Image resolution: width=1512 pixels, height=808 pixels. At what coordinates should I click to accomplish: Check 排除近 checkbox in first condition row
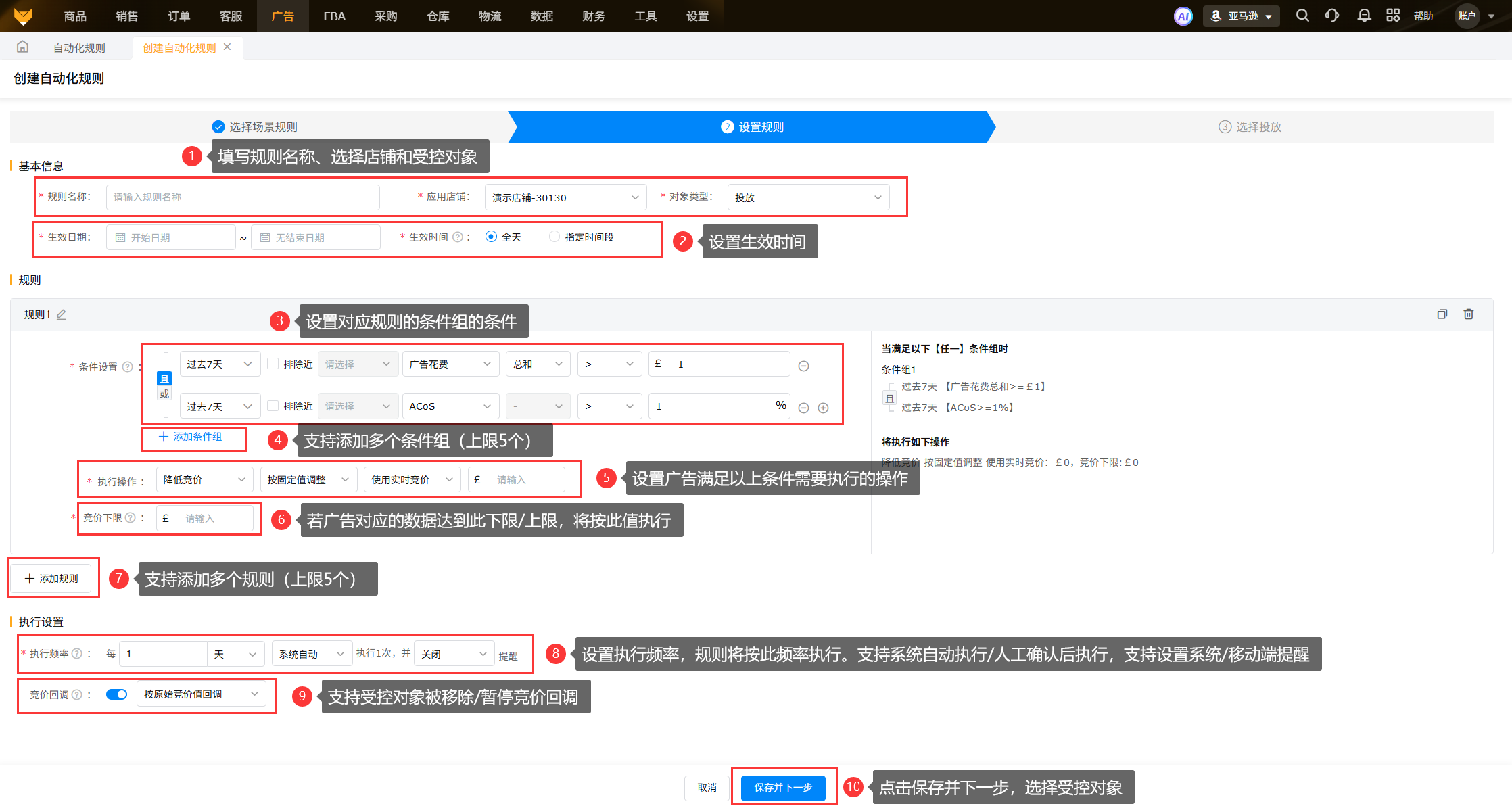point(273,364)
